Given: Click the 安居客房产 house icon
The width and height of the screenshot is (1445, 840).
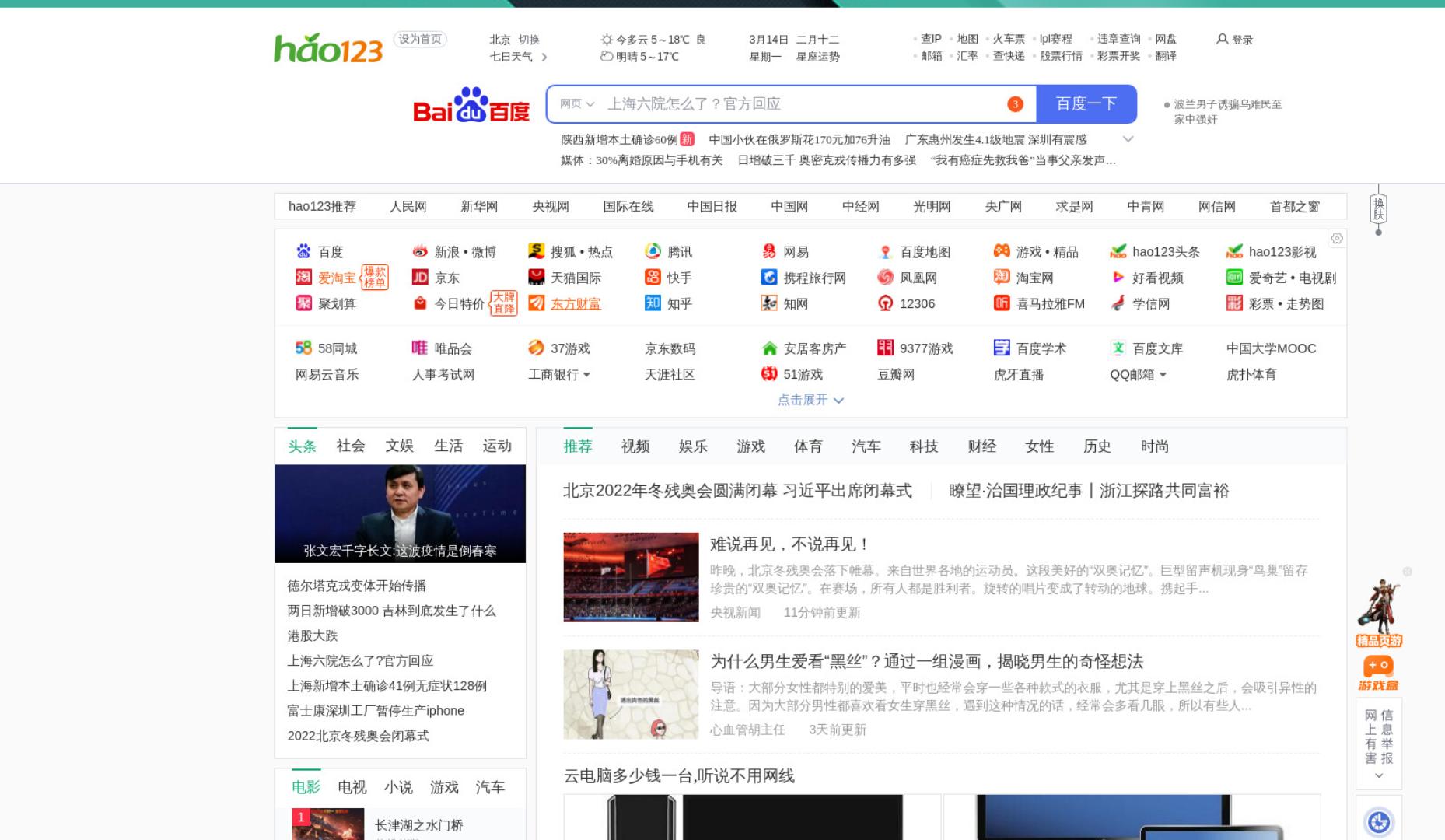Looking at the screenshot, I should 769,348.
